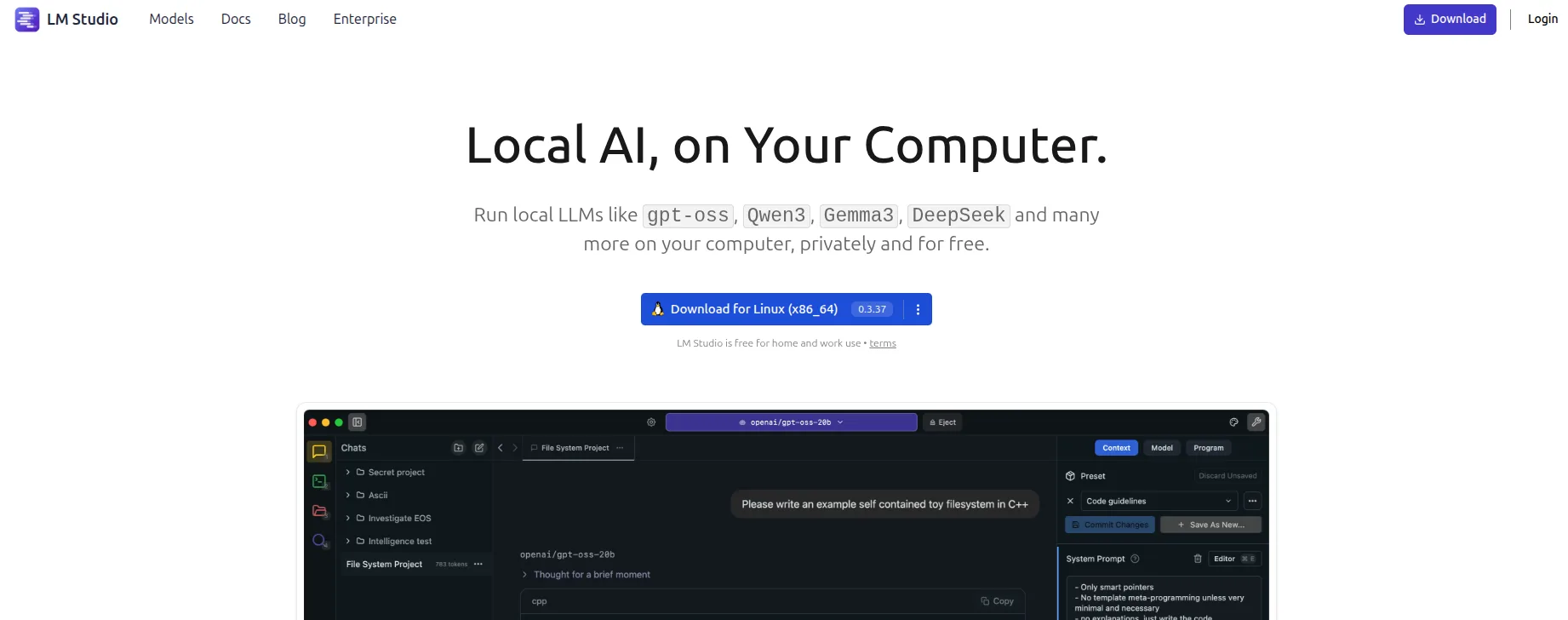
Task: Open the terms link
Action: pyautogui.click(x=883, y=343)
